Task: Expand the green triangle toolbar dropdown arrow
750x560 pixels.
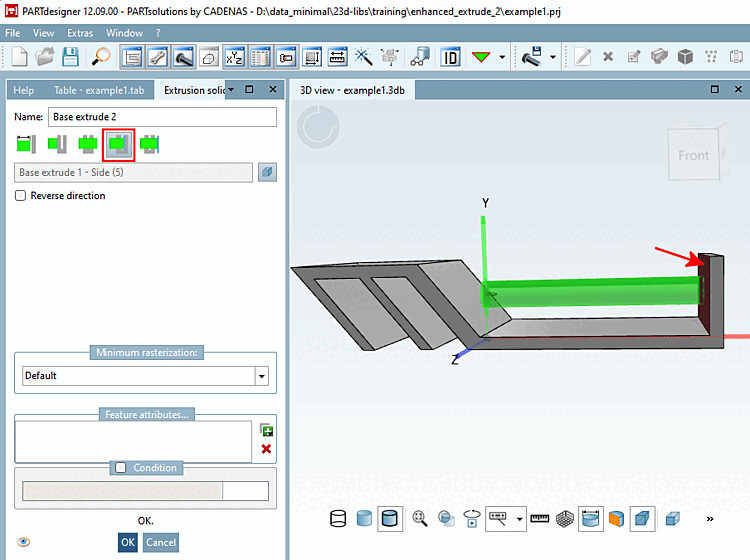Action: 502,57
